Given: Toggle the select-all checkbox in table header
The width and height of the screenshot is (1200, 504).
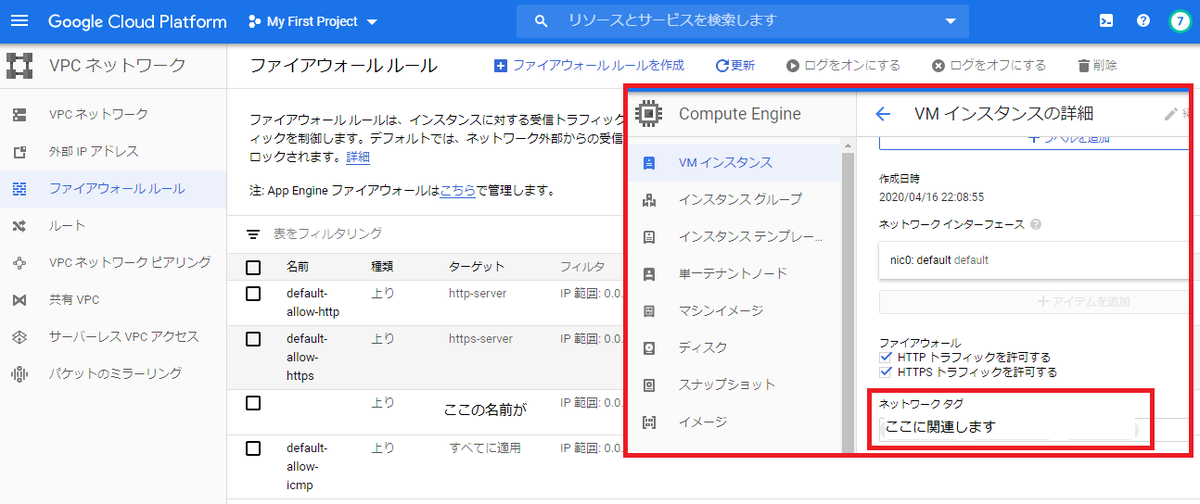Looking at the screenshot, I should (253, 268).
